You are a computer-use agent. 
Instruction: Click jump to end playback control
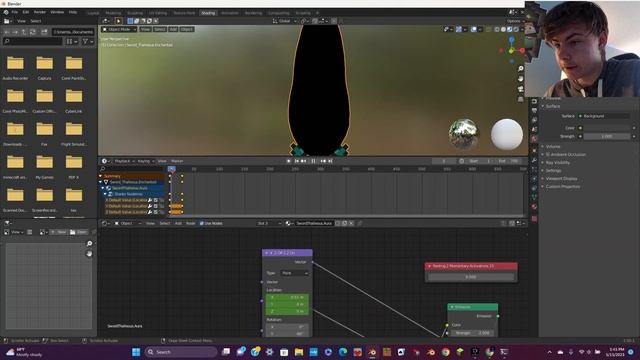330,161
